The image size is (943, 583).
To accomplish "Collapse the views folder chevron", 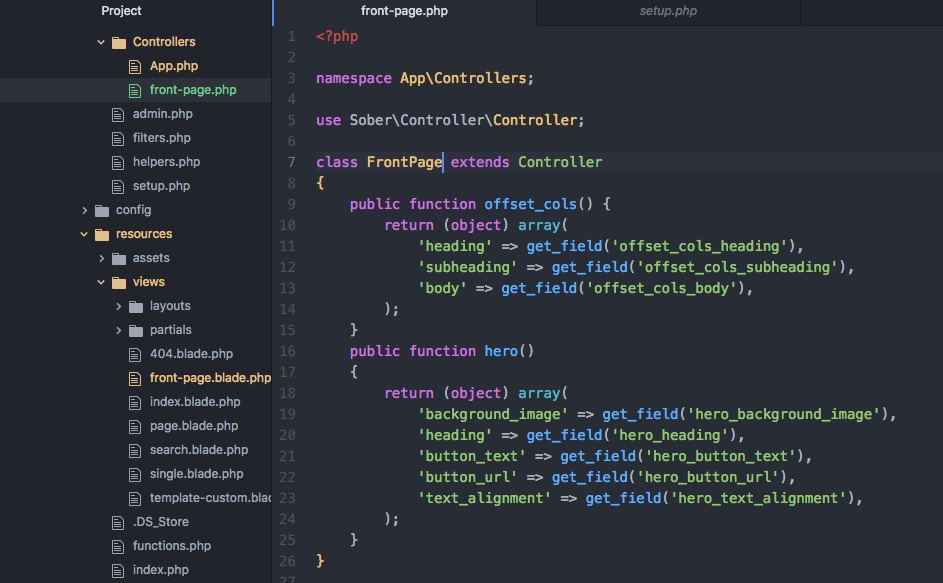I will 101,282.
